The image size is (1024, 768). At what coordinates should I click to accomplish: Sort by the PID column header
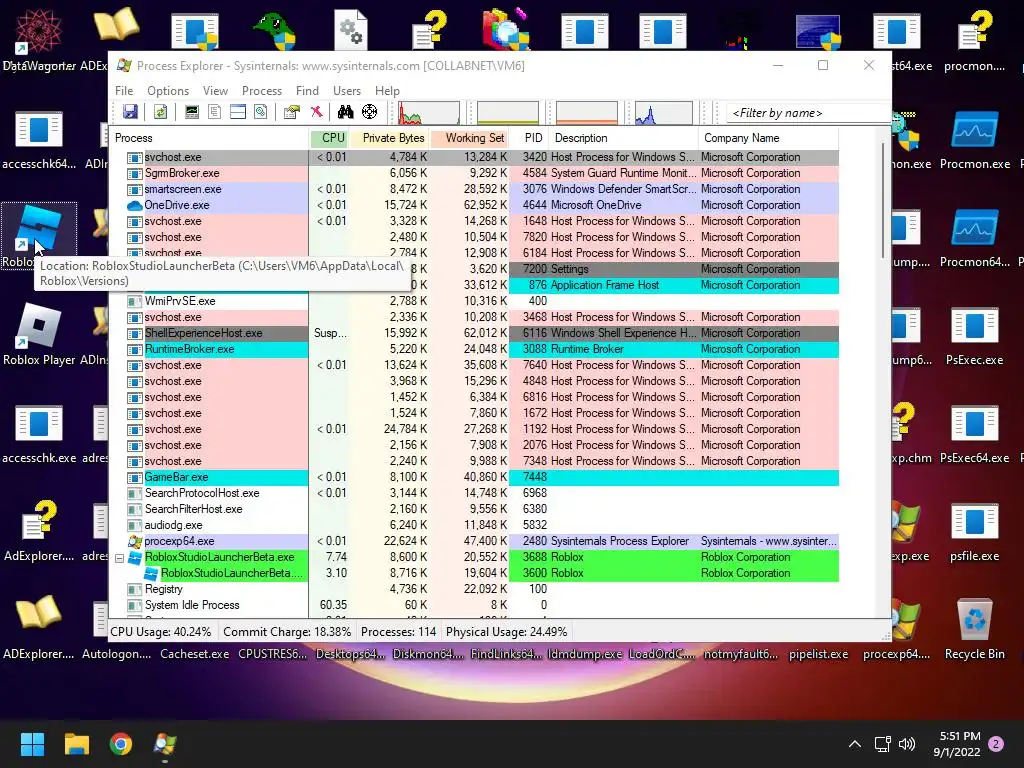point(529,138)
